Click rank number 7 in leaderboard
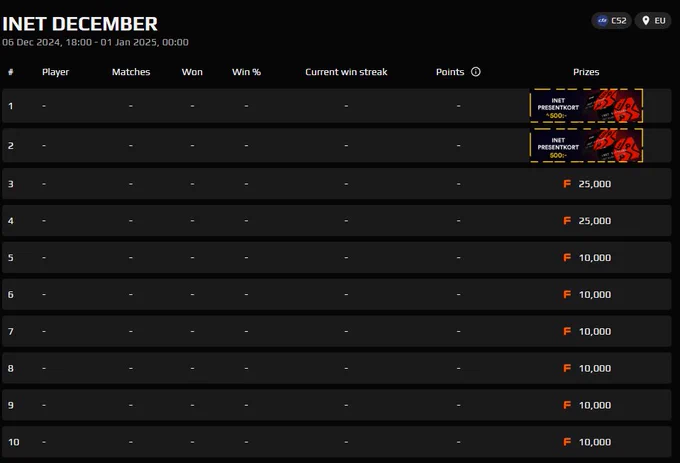The image size is (680, 463). tap(10, 331)
